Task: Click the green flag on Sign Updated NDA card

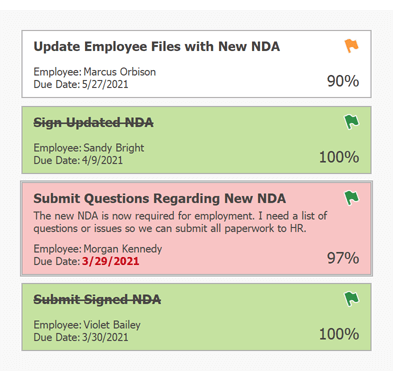Action: pos(351,122)
